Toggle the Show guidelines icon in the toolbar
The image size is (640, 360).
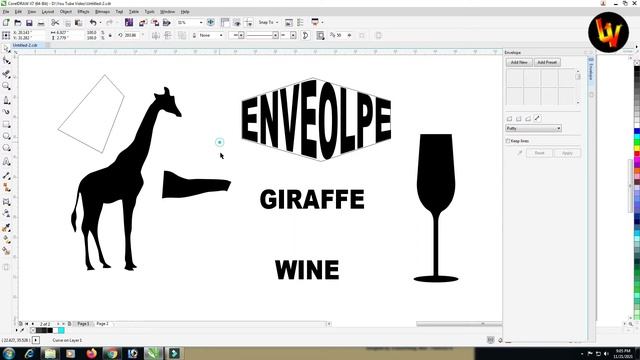[x=248, y=22]
